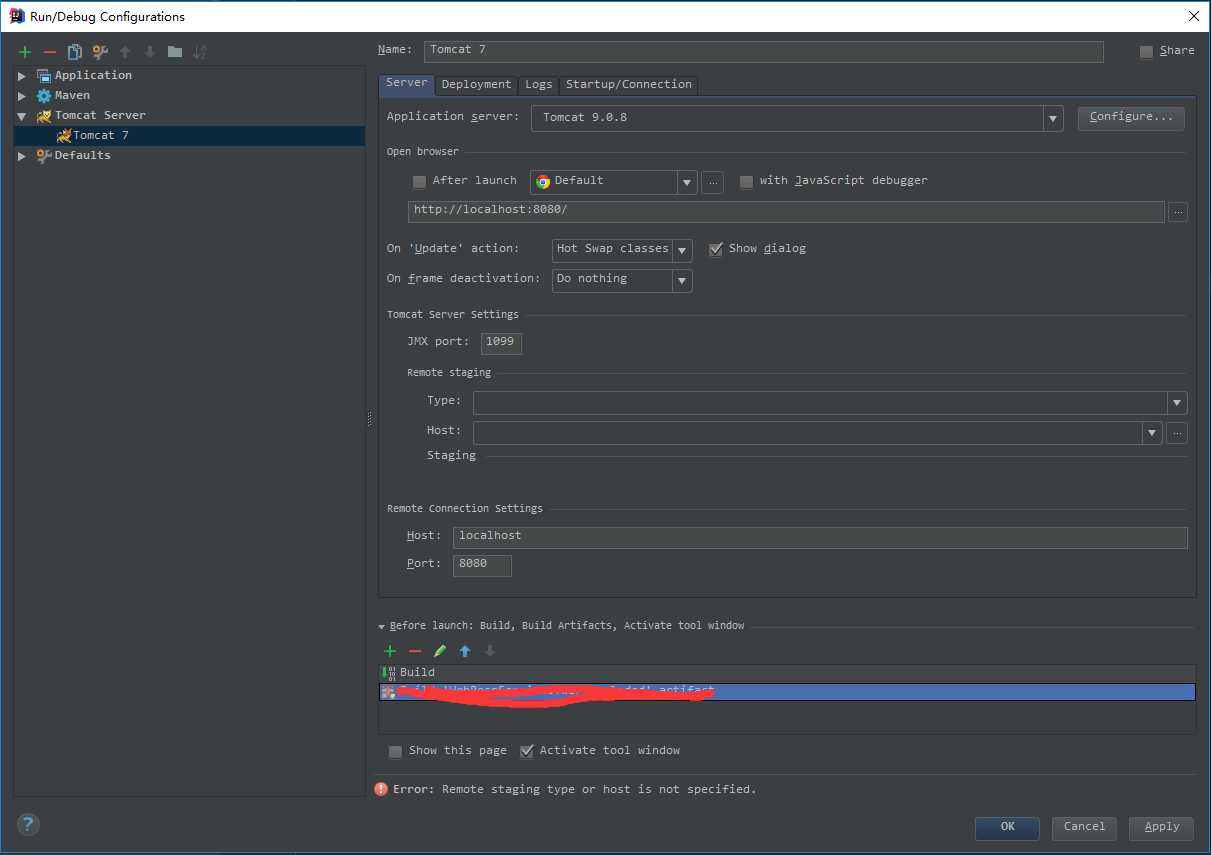Open remote host ellipsis button
This screenshot has height=855, width=1211.
pos(1177,433)
